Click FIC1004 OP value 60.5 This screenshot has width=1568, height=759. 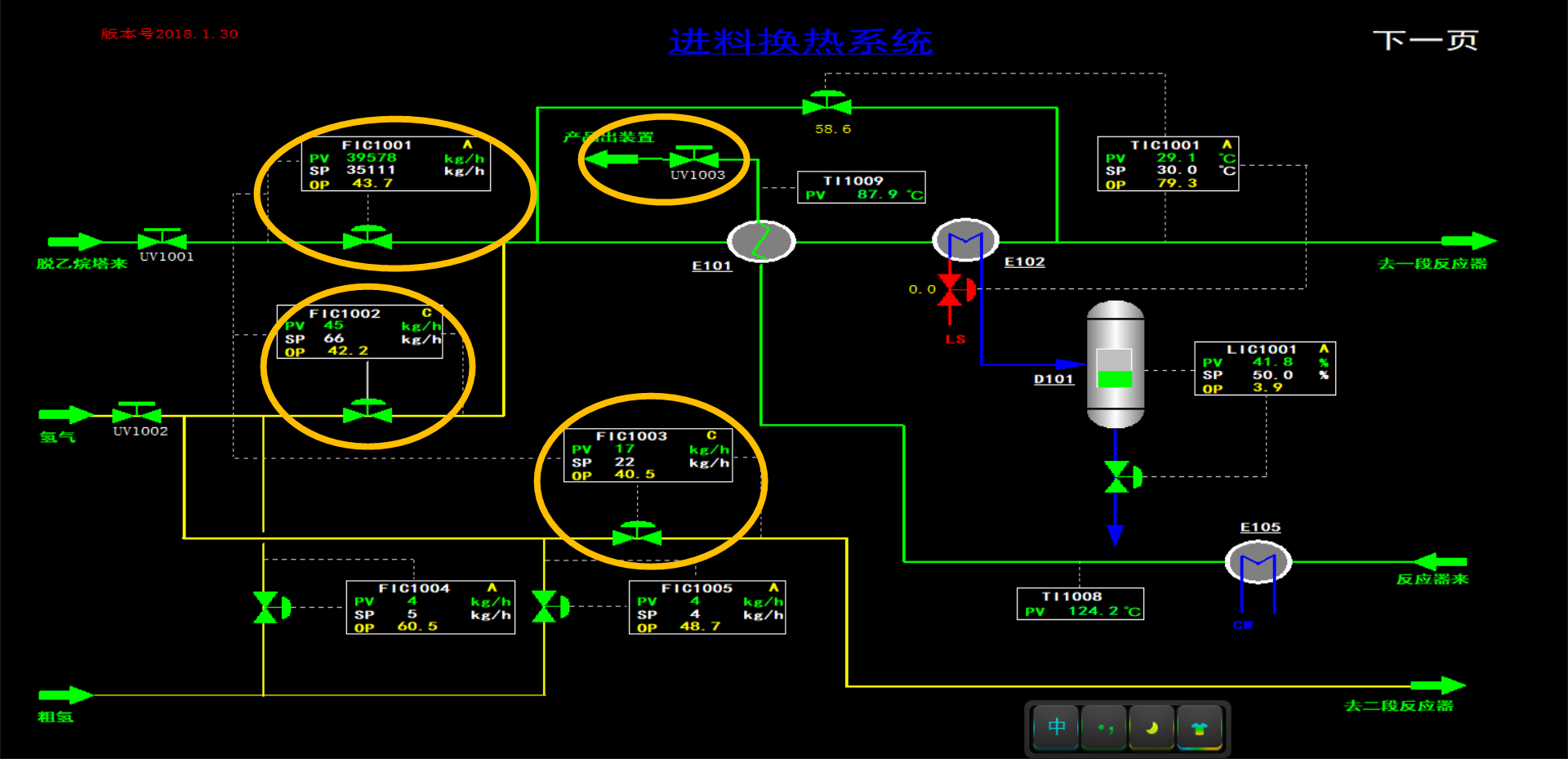point(417,626)
